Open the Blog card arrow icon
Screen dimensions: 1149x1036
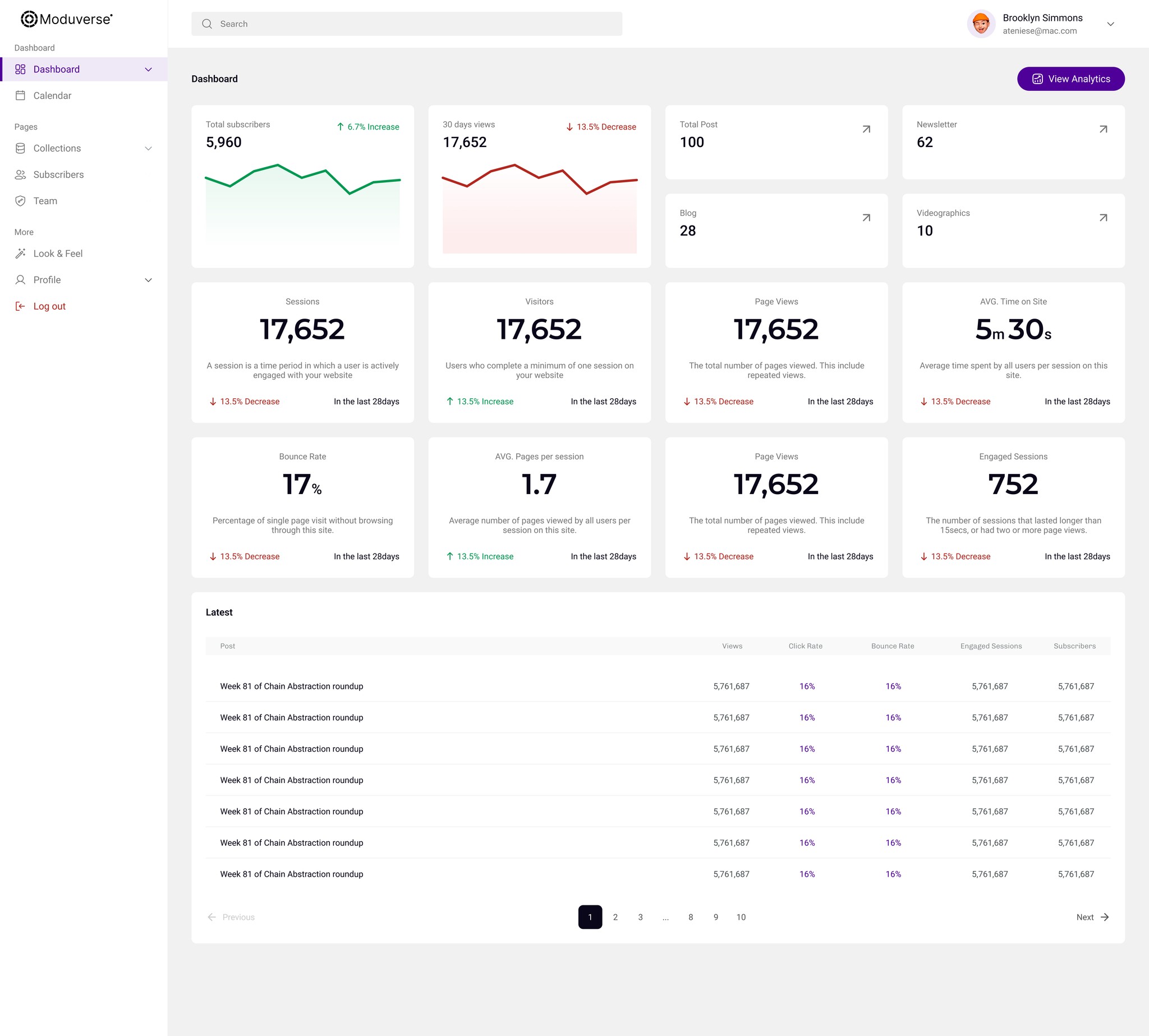(866, 218)
